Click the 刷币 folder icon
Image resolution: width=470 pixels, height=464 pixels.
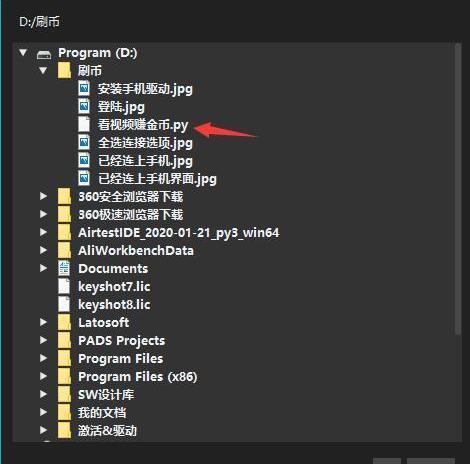point(64,70)
